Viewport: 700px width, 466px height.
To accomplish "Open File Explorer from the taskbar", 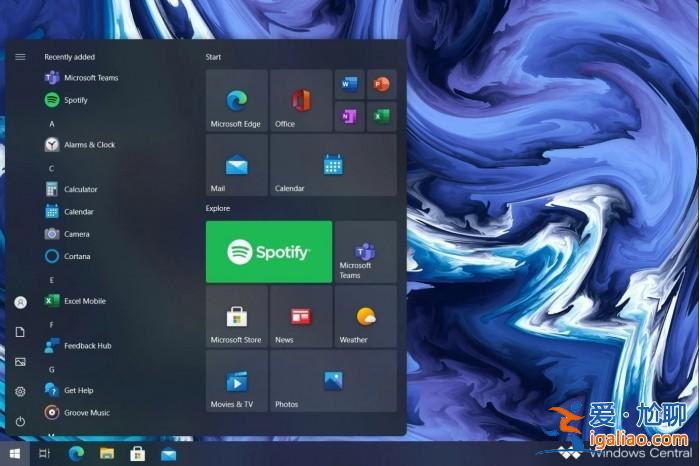I will [107, 454].
